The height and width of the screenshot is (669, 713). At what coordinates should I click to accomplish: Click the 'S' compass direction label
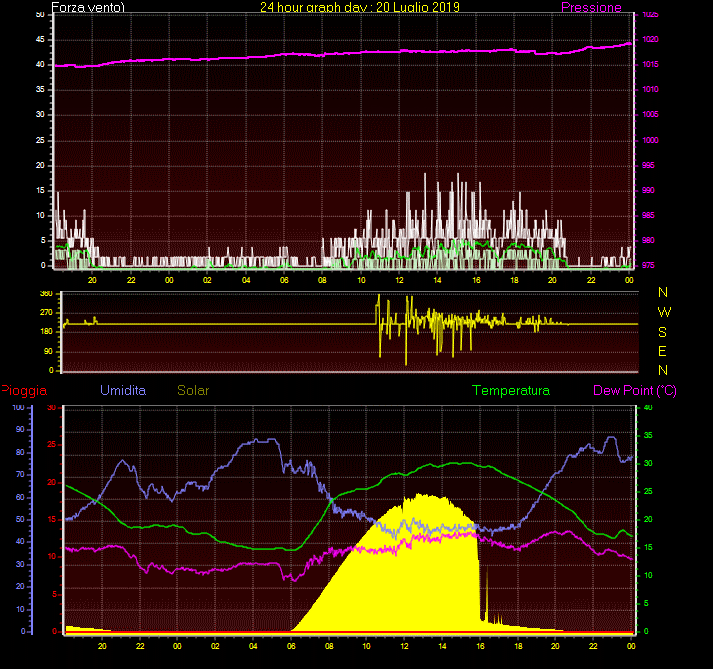663,332
